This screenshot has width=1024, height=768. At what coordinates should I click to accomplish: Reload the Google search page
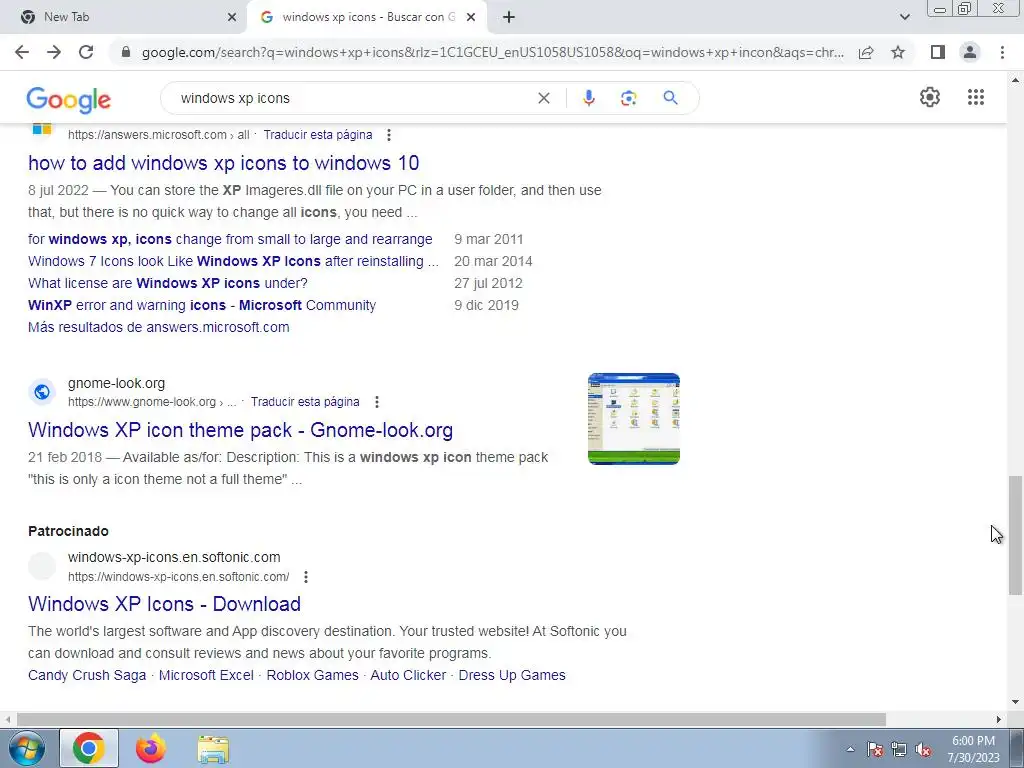[x=86, y=52]
